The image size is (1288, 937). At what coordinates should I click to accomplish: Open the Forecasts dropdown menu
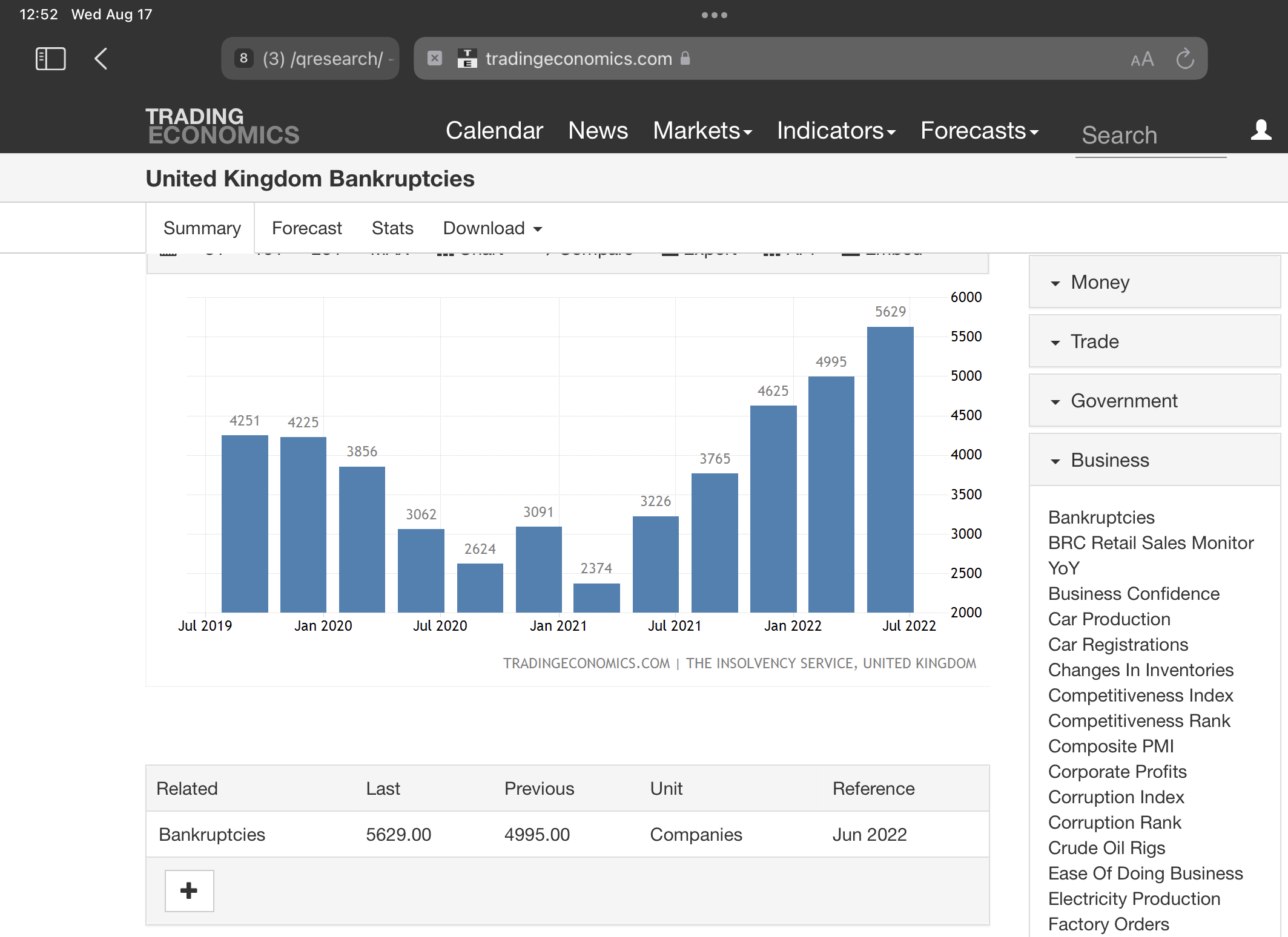point(980,131)
